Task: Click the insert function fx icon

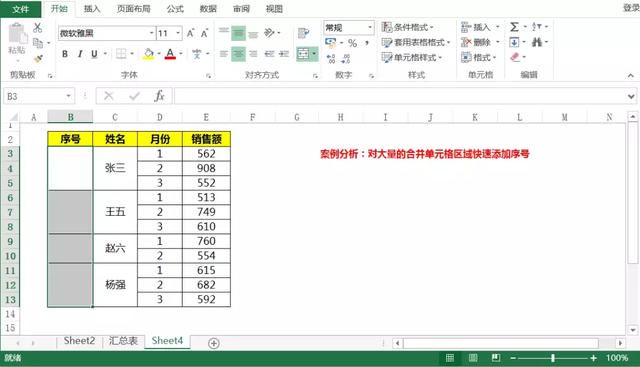Action: (159, 96)
